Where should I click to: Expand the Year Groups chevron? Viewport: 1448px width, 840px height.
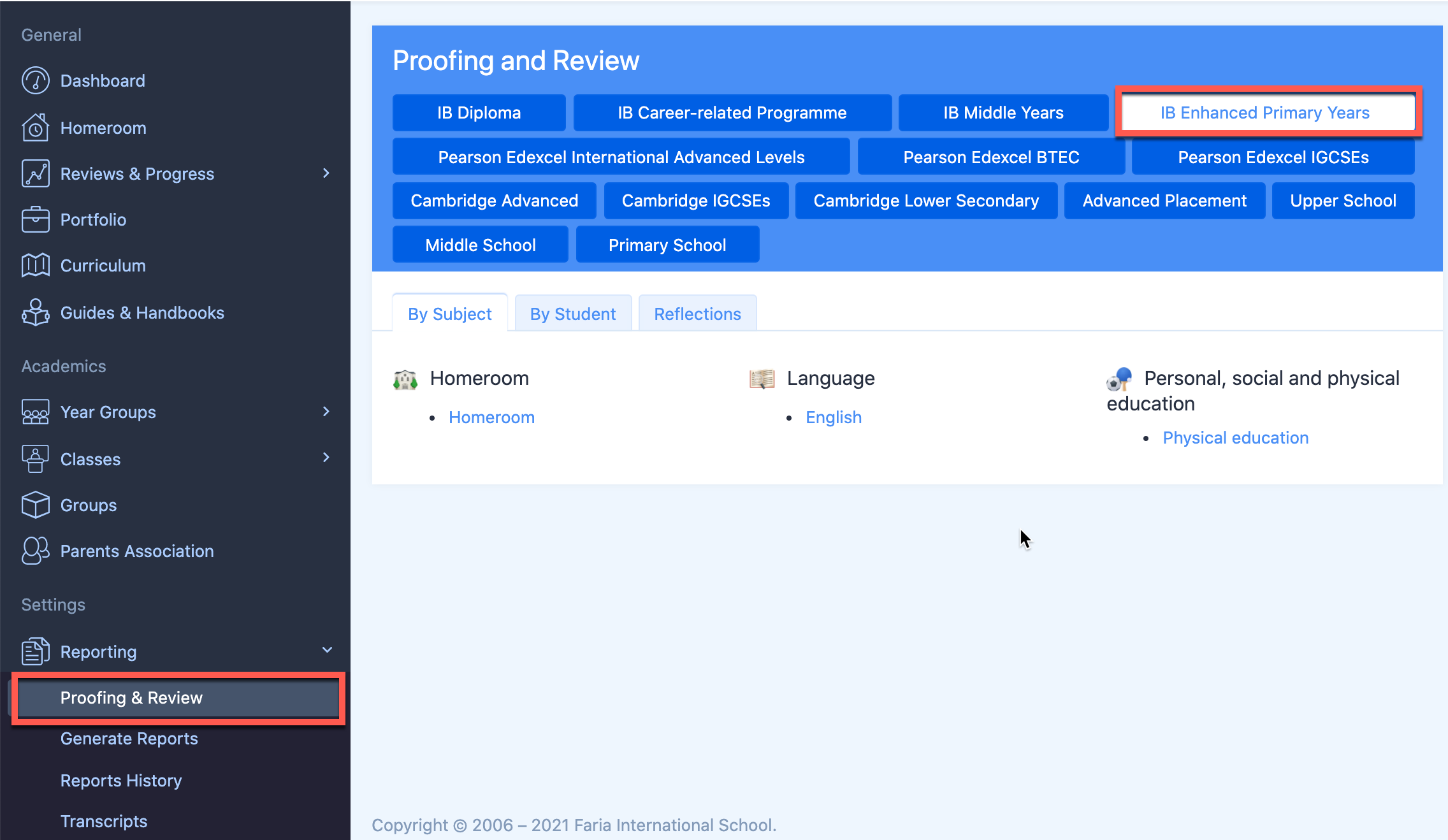click(326, 412)
